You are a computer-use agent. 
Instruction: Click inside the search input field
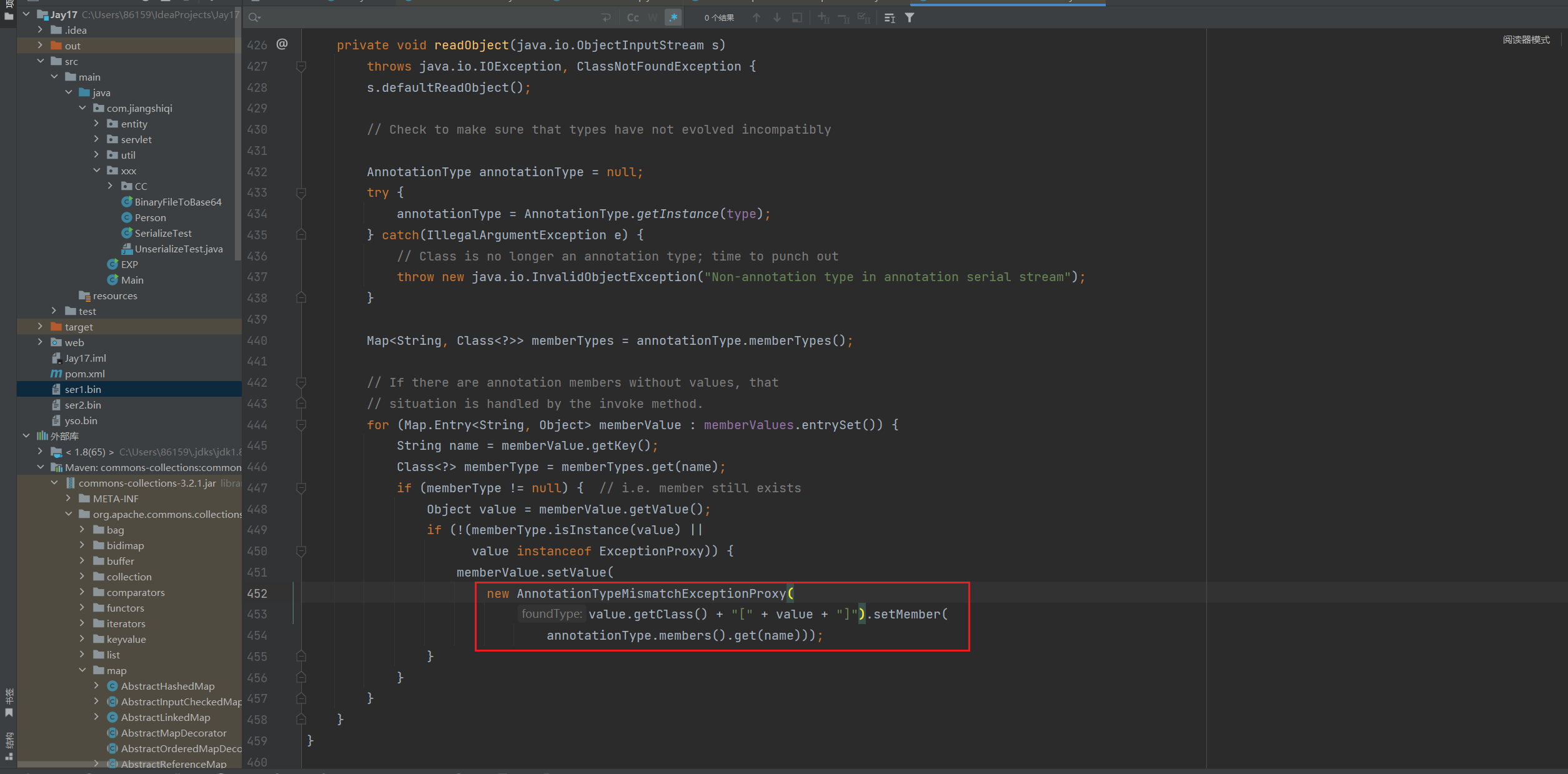pyautogui.click(x=425, y=17)
